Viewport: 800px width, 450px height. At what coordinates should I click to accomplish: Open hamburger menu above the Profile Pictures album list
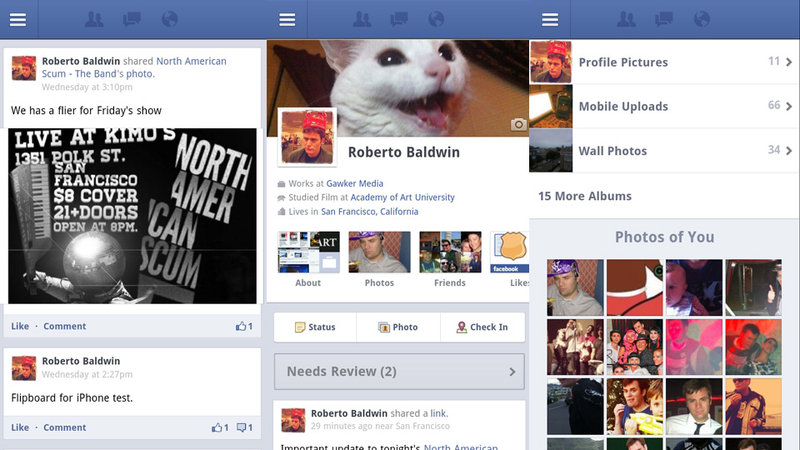tap(550, 19)
